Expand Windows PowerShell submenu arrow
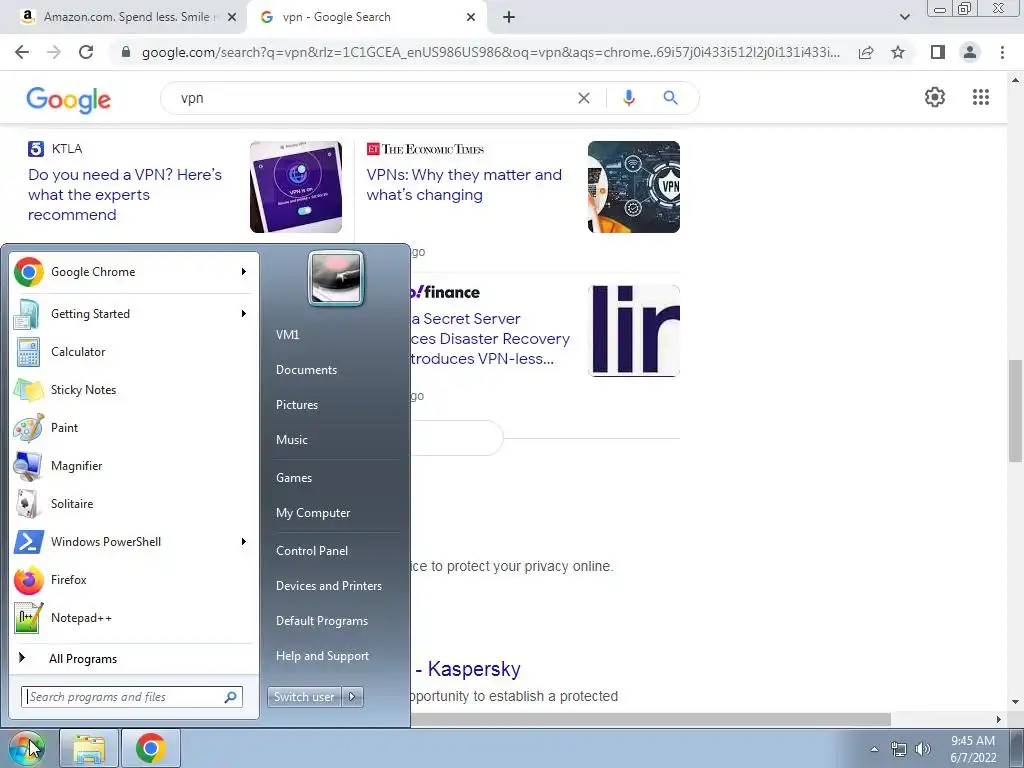This screenshot has width=1024, height=768. 244,541
